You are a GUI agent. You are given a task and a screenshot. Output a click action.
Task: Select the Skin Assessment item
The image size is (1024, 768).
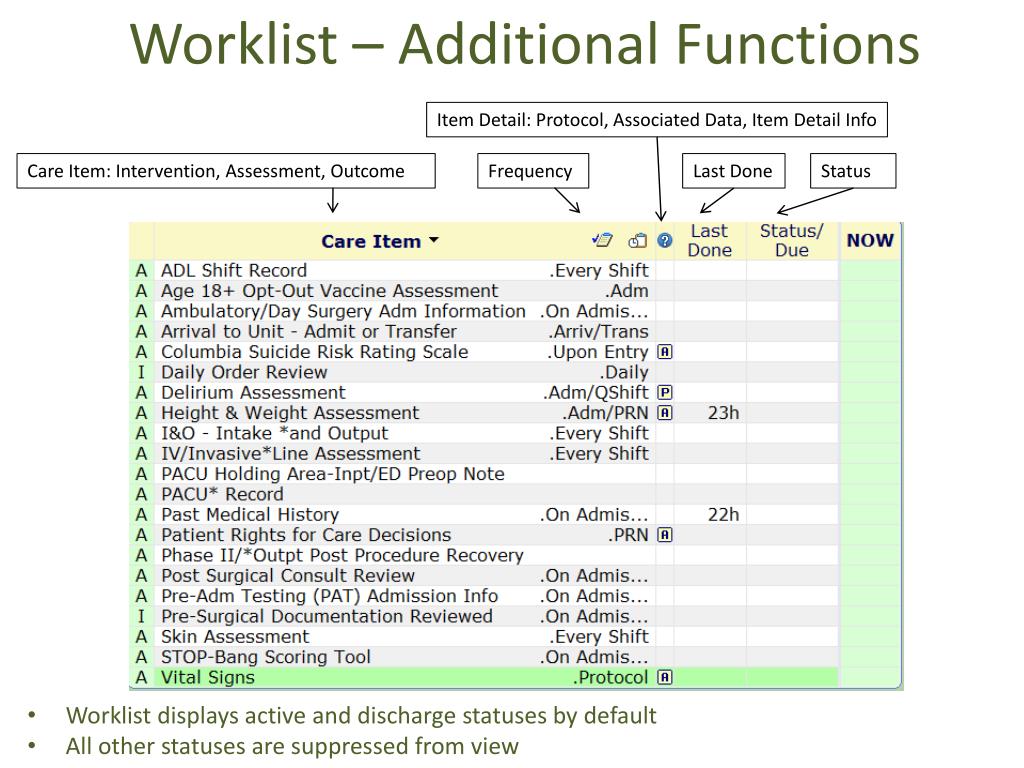coord(235,636)
